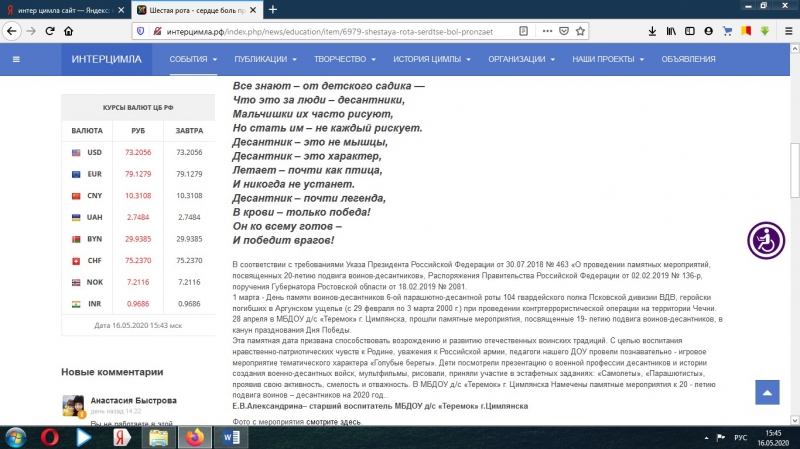Open the media player taskbar icon
The height and width of the screenshot is (449, 800).
click(x=83, y=438)
